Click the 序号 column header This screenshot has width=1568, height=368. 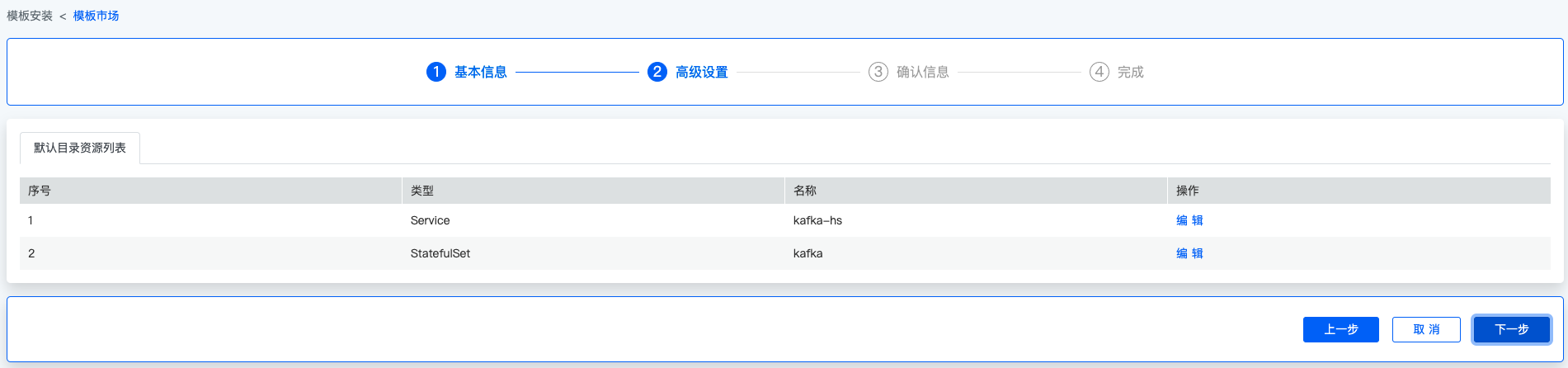coord(40,191)
